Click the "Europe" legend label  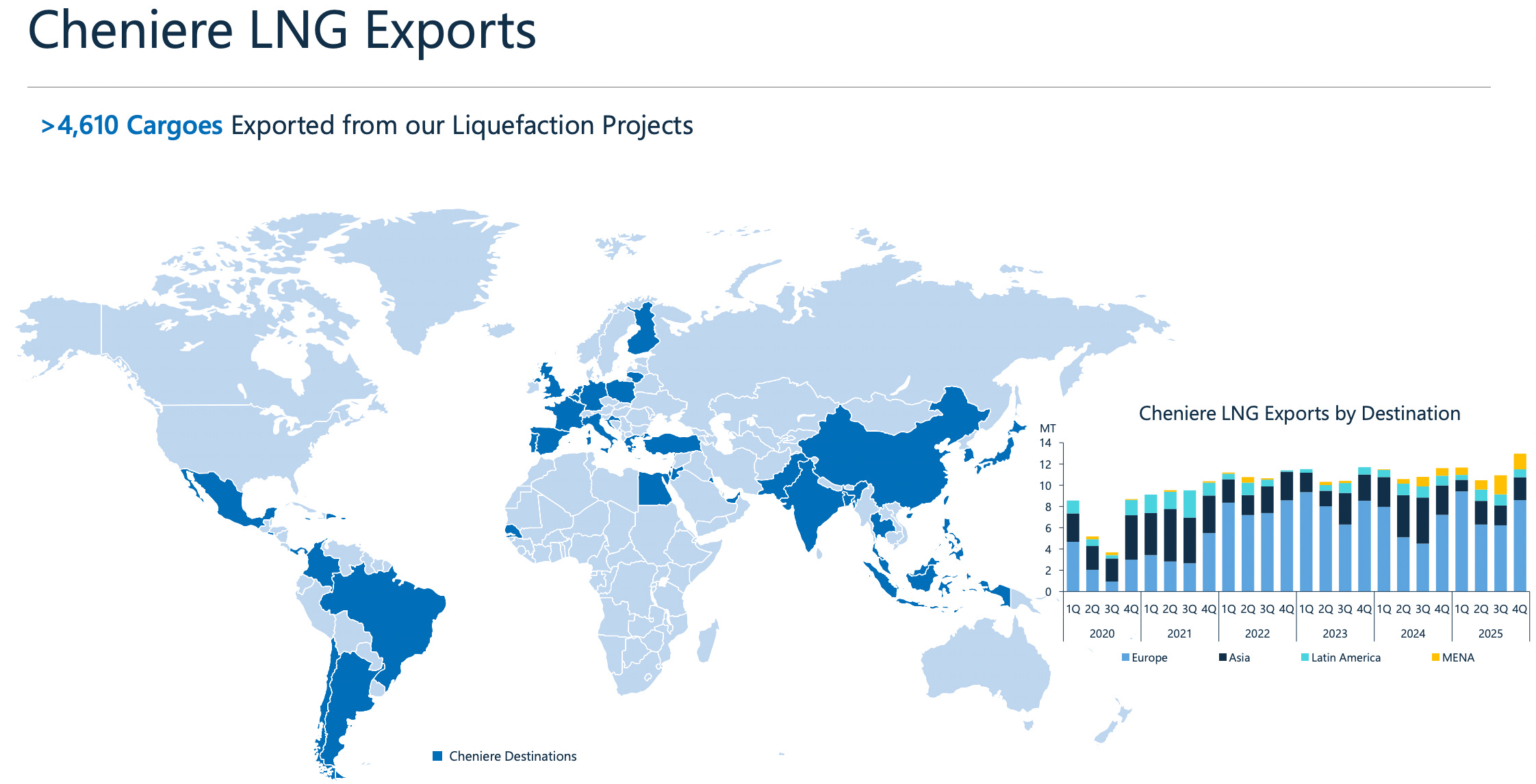point(1149,657)
